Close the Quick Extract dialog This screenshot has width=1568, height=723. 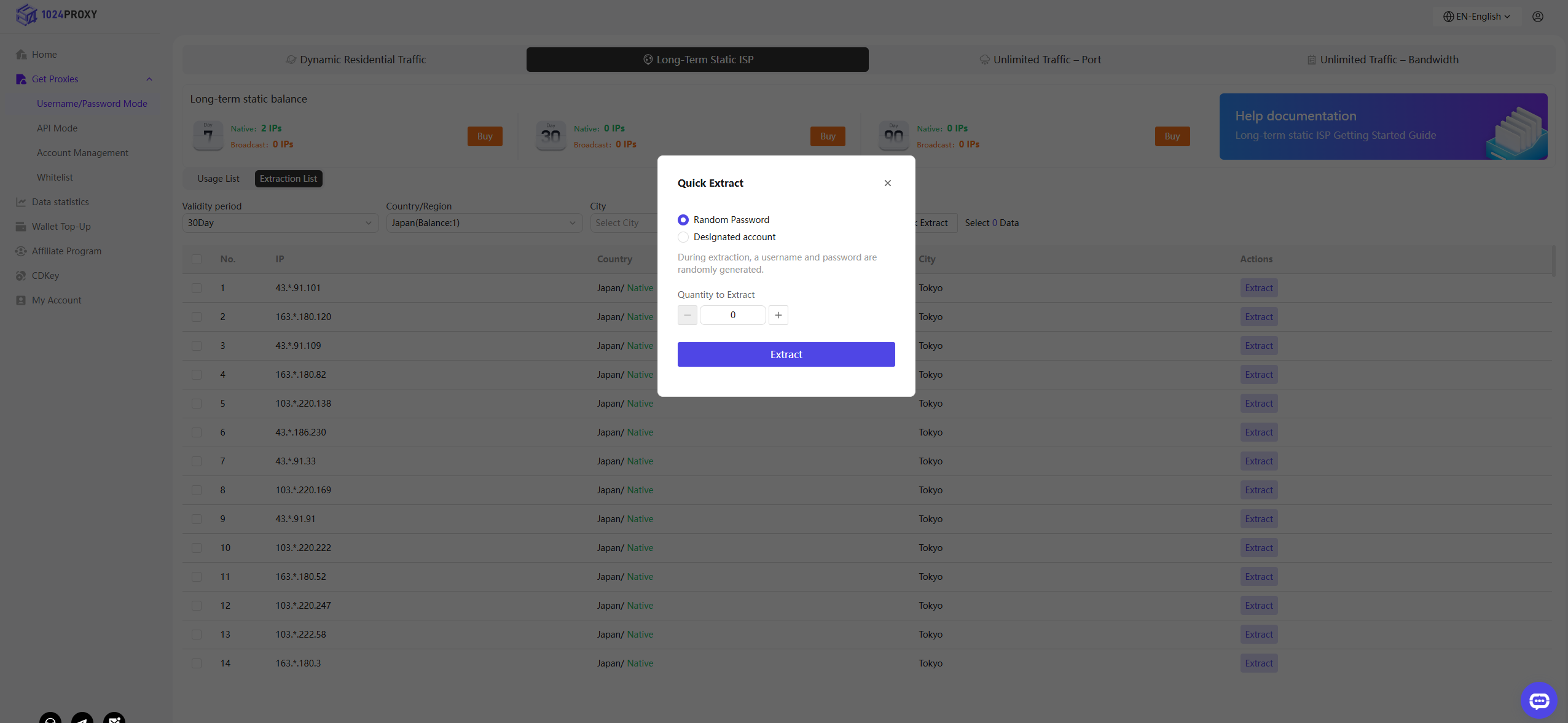click(x=887, y=183)
